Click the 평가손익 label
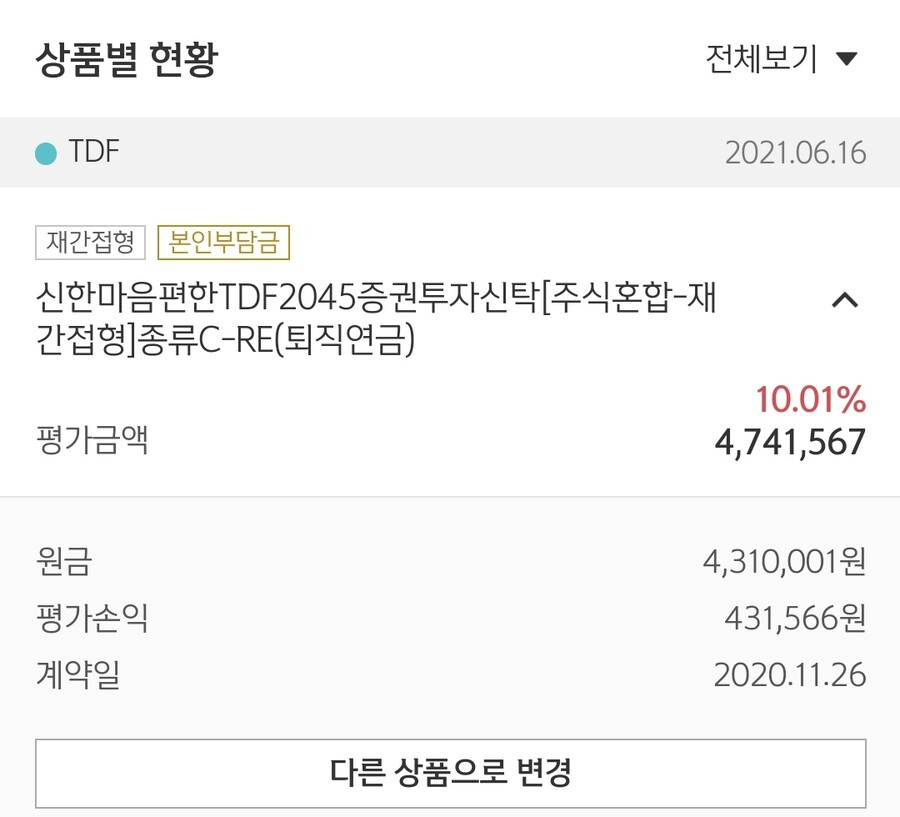 (x=92, y=618)
